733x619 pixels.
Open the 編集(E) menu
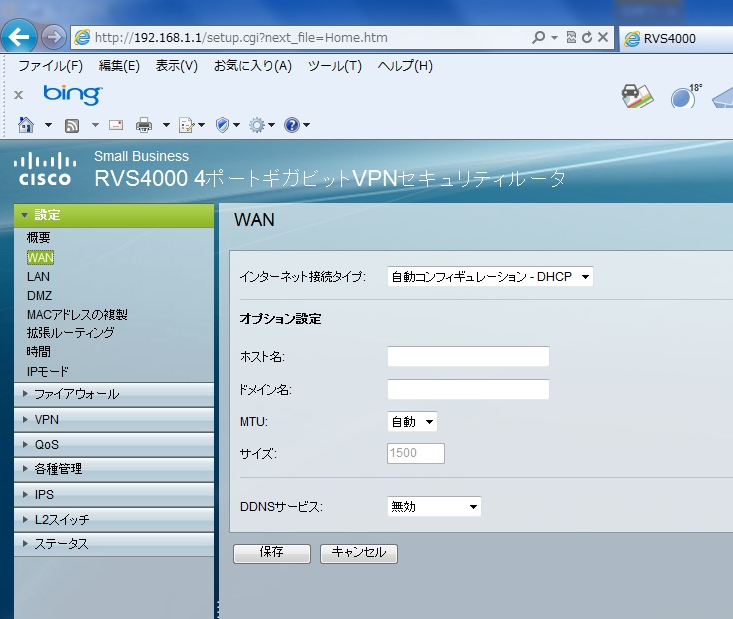click(119, 66)
